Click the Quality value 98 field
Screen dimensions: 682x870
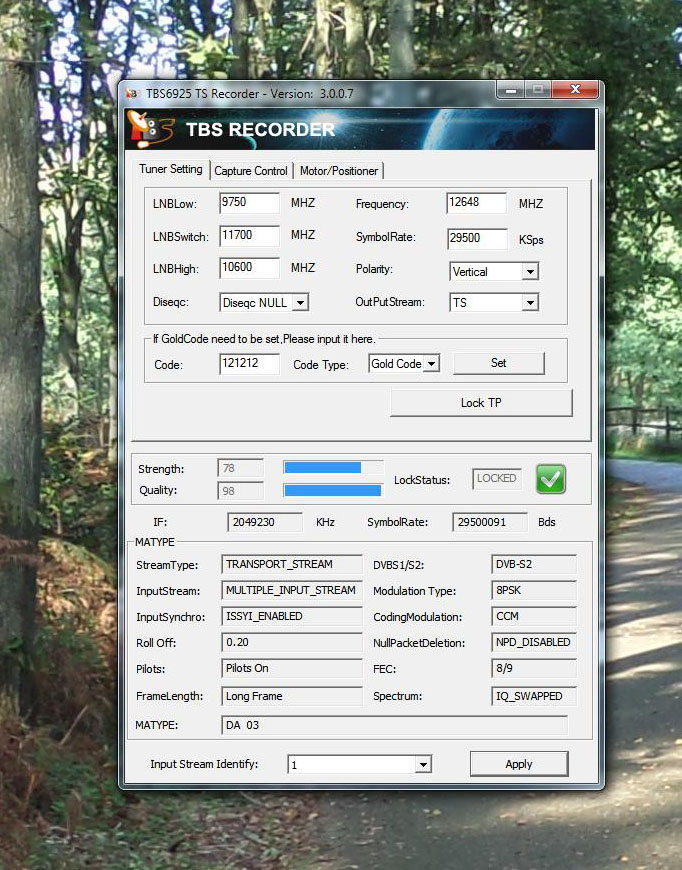tap(240, 491)
